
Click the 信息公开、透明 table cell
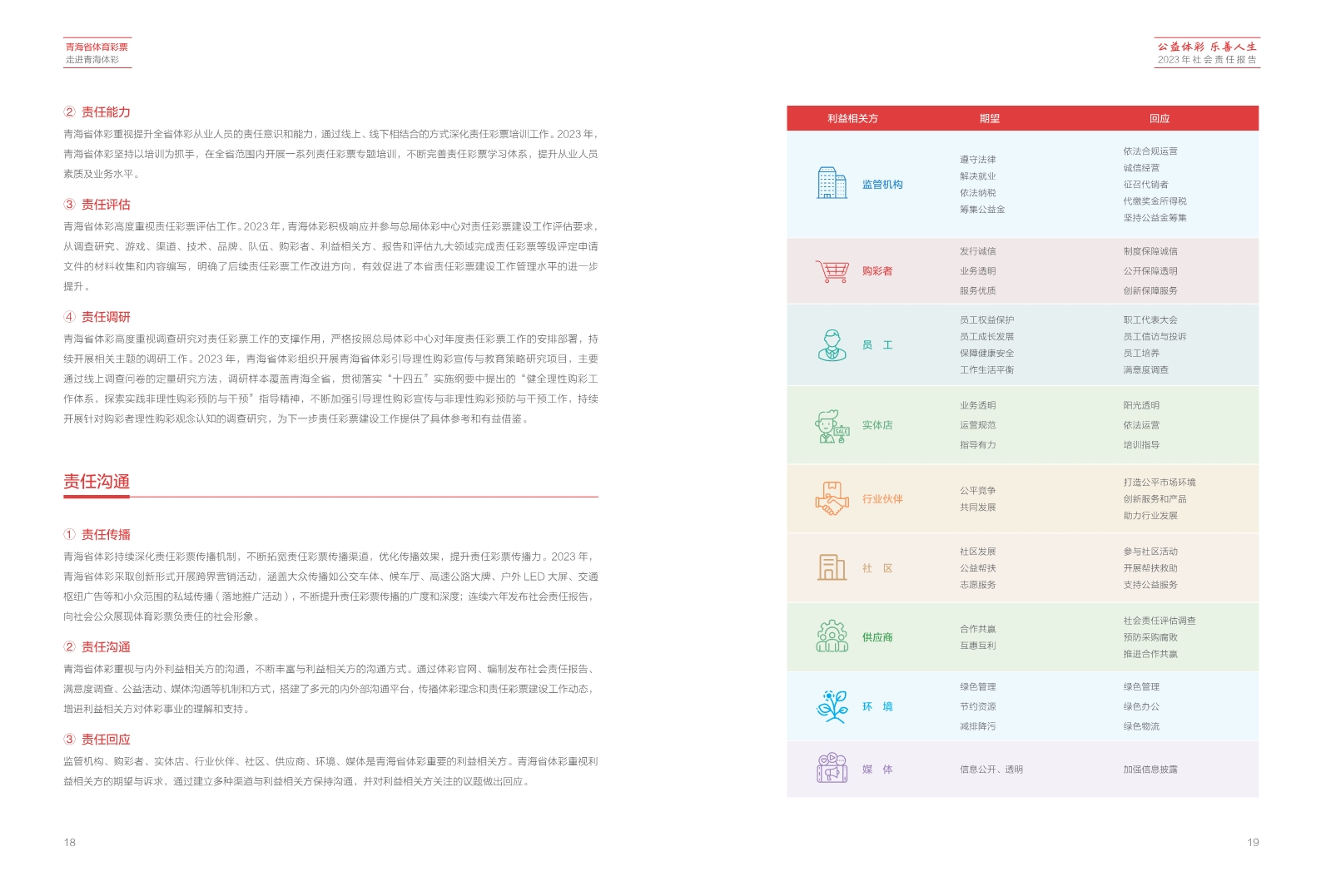991,770
